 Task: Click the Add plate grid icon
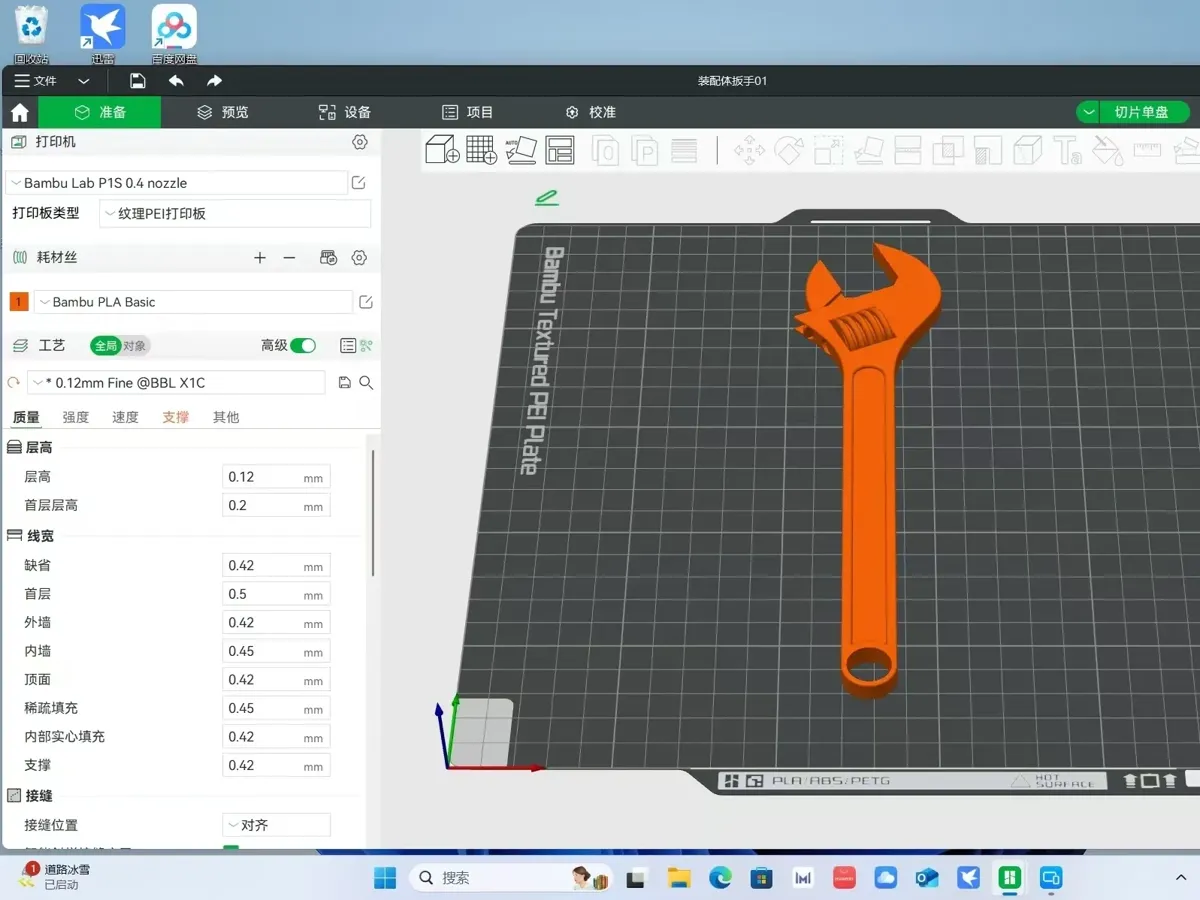click(x=481, y=150)
